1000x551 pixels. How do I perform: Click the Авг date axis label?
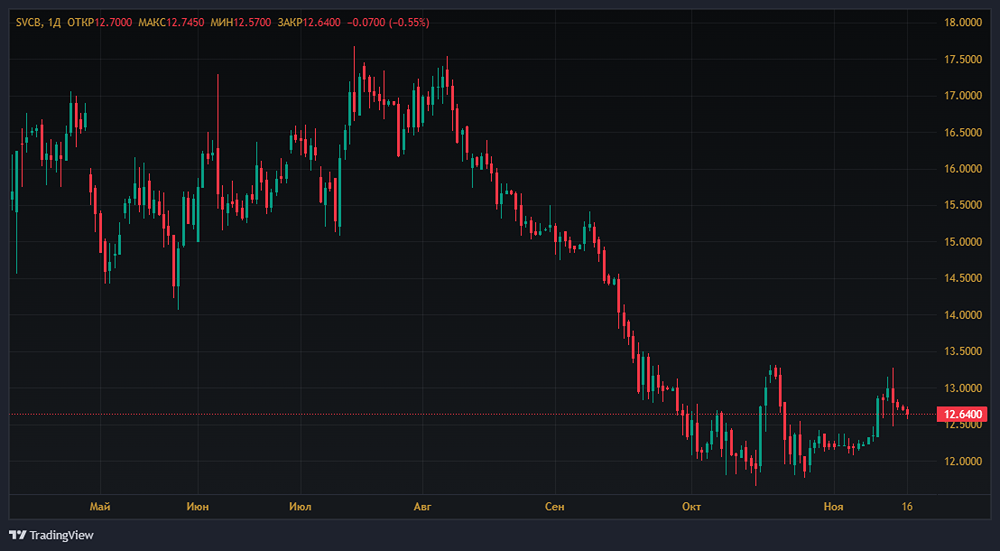pos(423,507)
